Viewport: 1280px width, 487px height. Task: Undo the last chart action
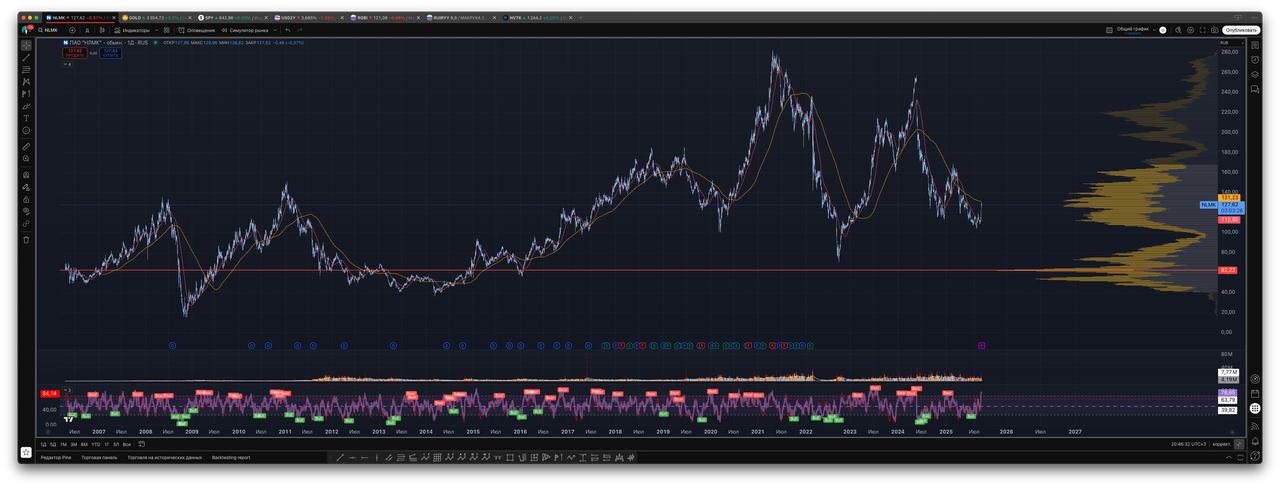click(x=287, y=30)
